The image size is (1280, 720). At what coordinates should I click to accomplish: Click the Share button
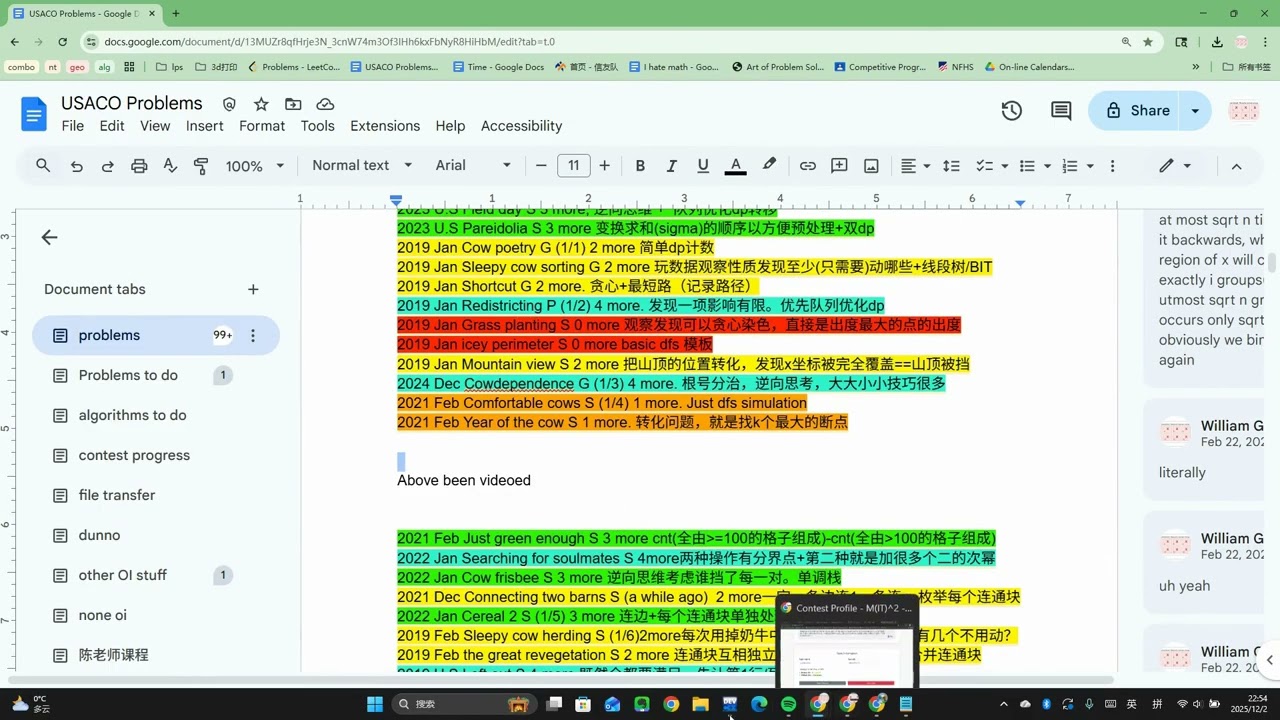[1134, 111]
